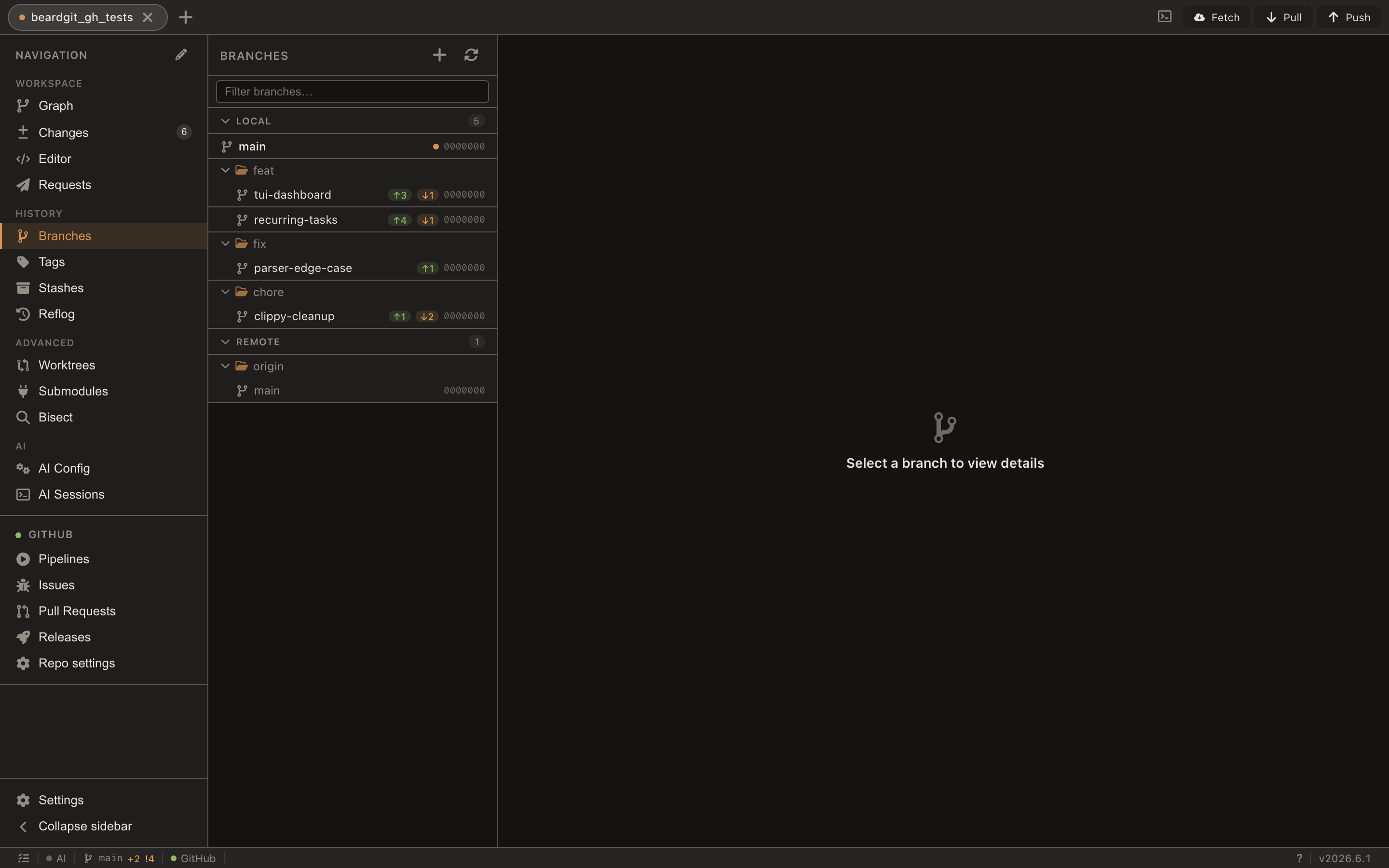Collapse the sidebar
This screenshot has height=868, width=1389.
[x=104, y=826]
